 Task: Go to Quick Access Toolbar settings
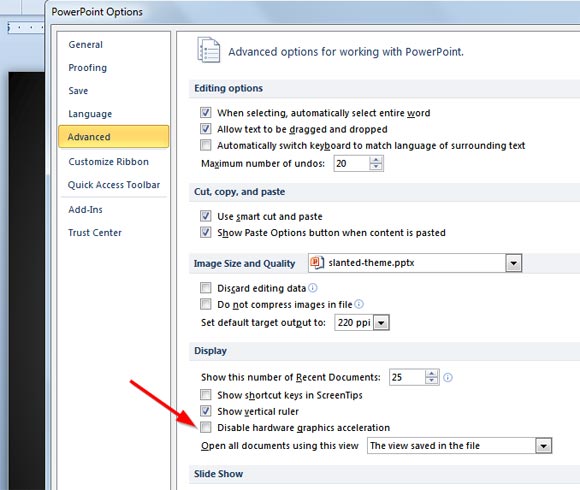(114, 185)
